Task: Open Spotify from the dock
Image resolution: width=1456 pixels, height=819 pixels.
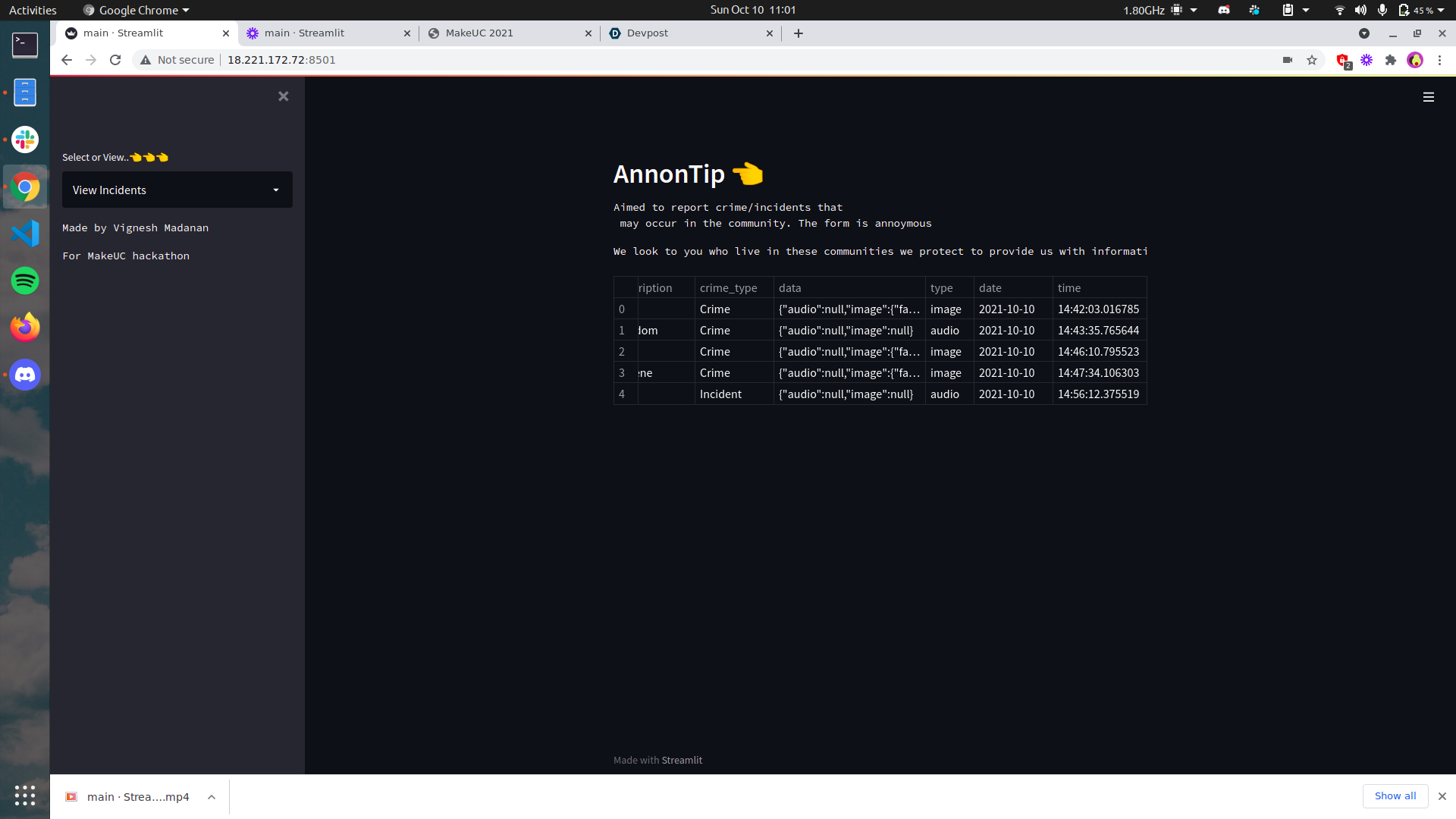Action: (25, 281)
